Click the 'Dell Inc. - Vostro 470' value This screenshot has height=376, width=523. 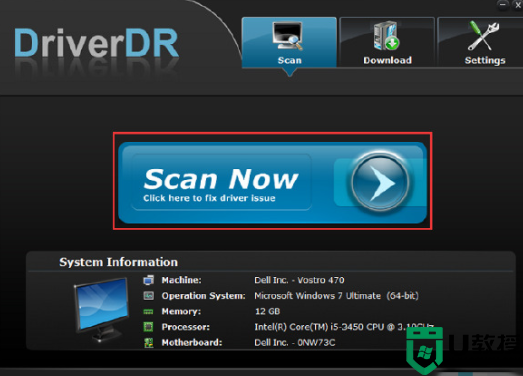click(x=299, y=280)
